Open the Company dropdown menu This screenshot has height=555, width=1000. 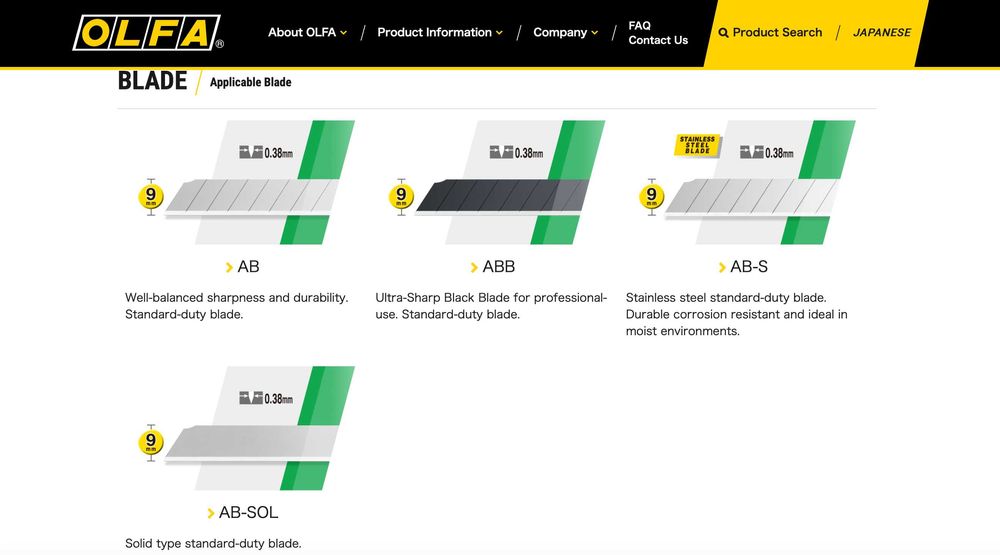pyautogui.click(x=566, y=33)
